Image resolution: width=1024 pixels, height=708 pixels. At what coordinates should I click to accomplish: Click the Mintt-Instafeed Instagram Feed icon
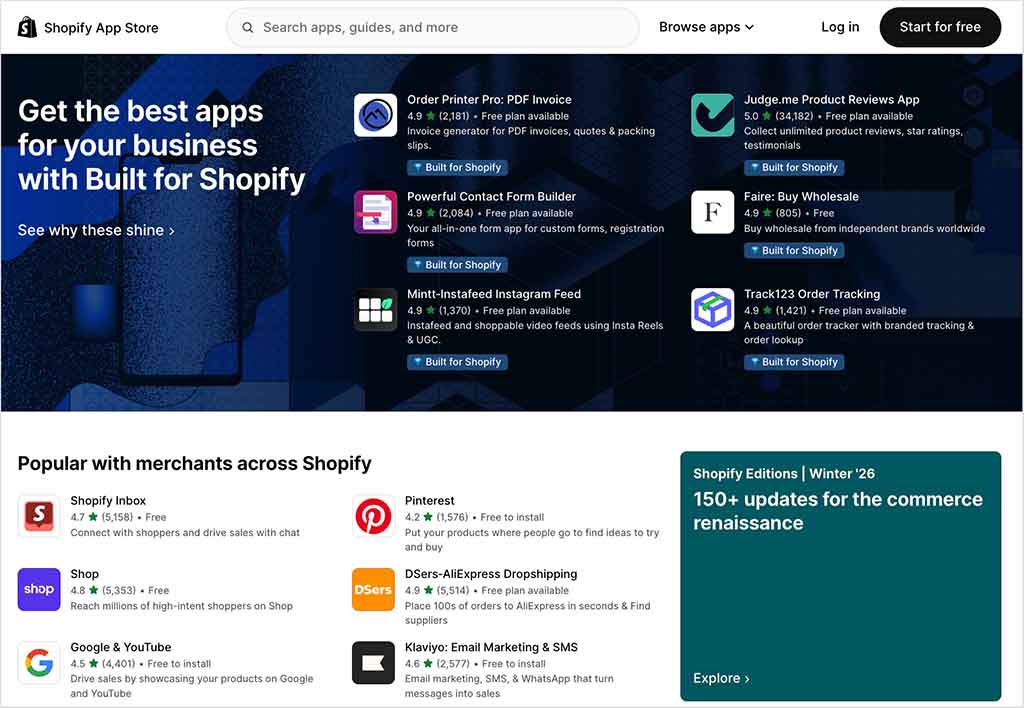tap(374, 310)
